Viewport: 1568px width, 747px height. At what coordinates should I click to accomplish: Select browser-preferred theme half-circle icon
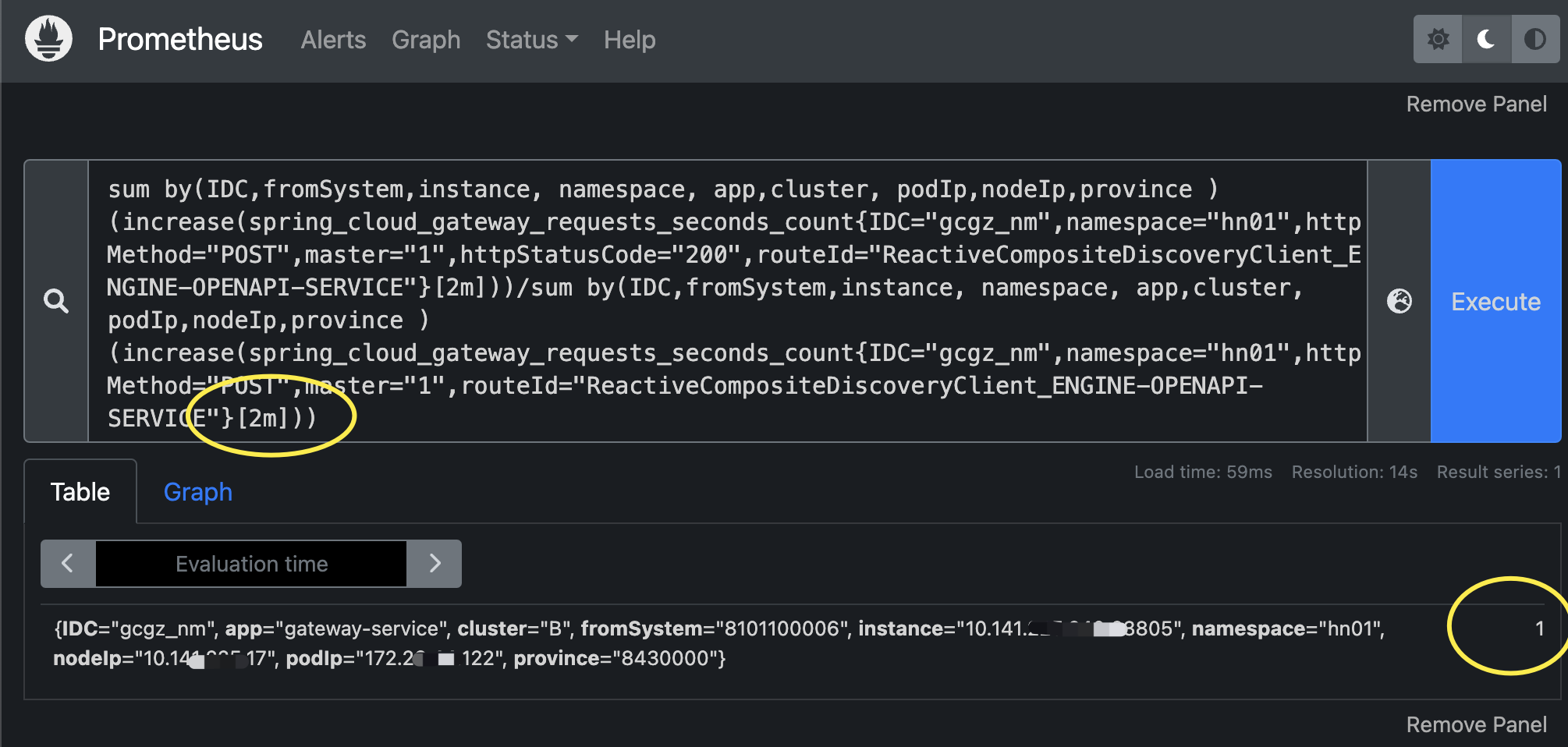[x=1534, y=39]
